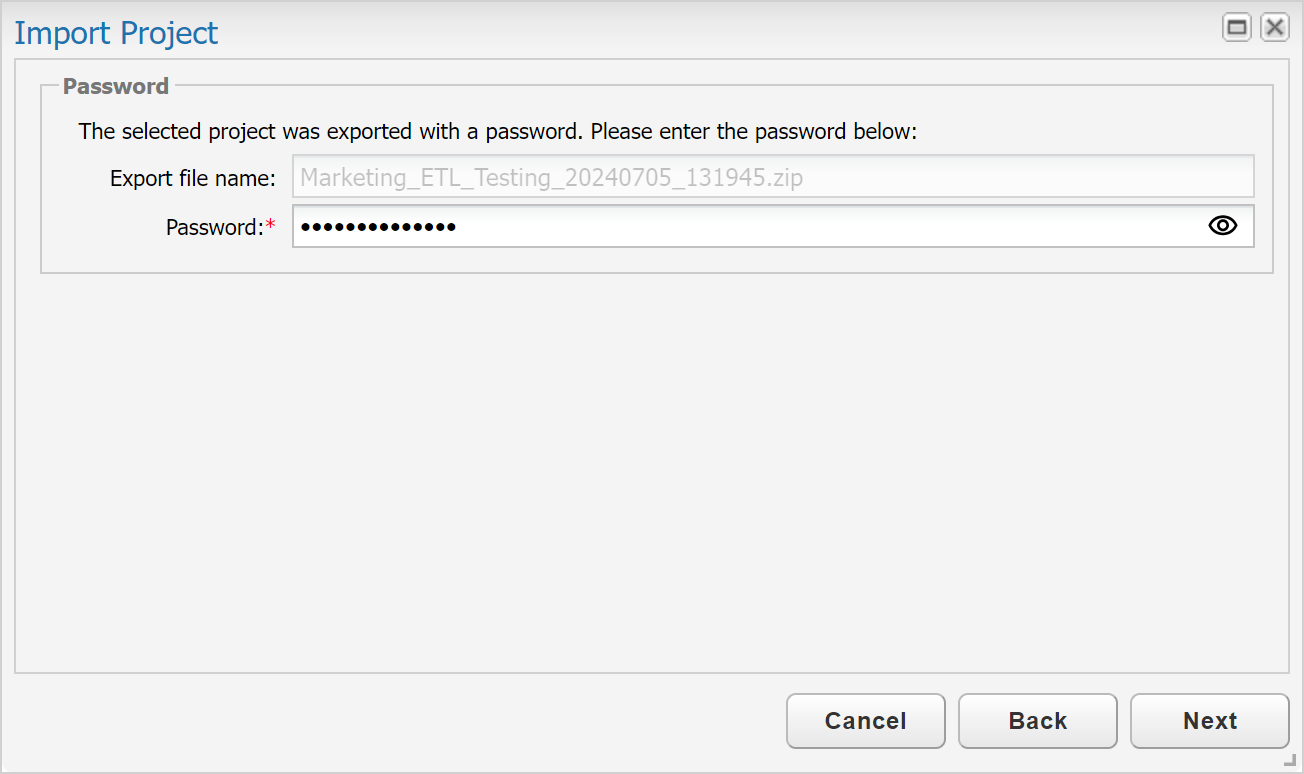The image size is (1304, 774).
Task: Grab the resize grip in the dialog corner
Action: (x=1289, y=760)
